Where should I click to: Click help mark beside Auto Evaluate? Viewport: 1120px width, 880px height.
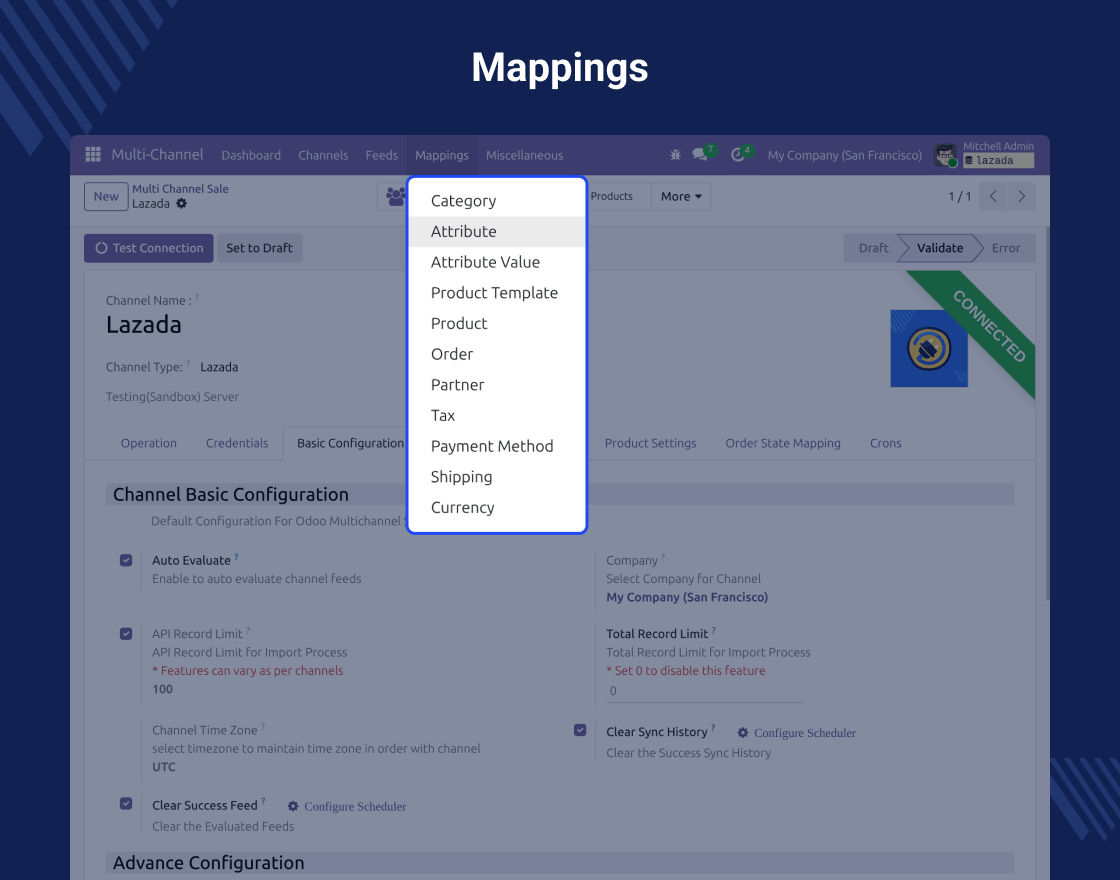click(236, 557)
